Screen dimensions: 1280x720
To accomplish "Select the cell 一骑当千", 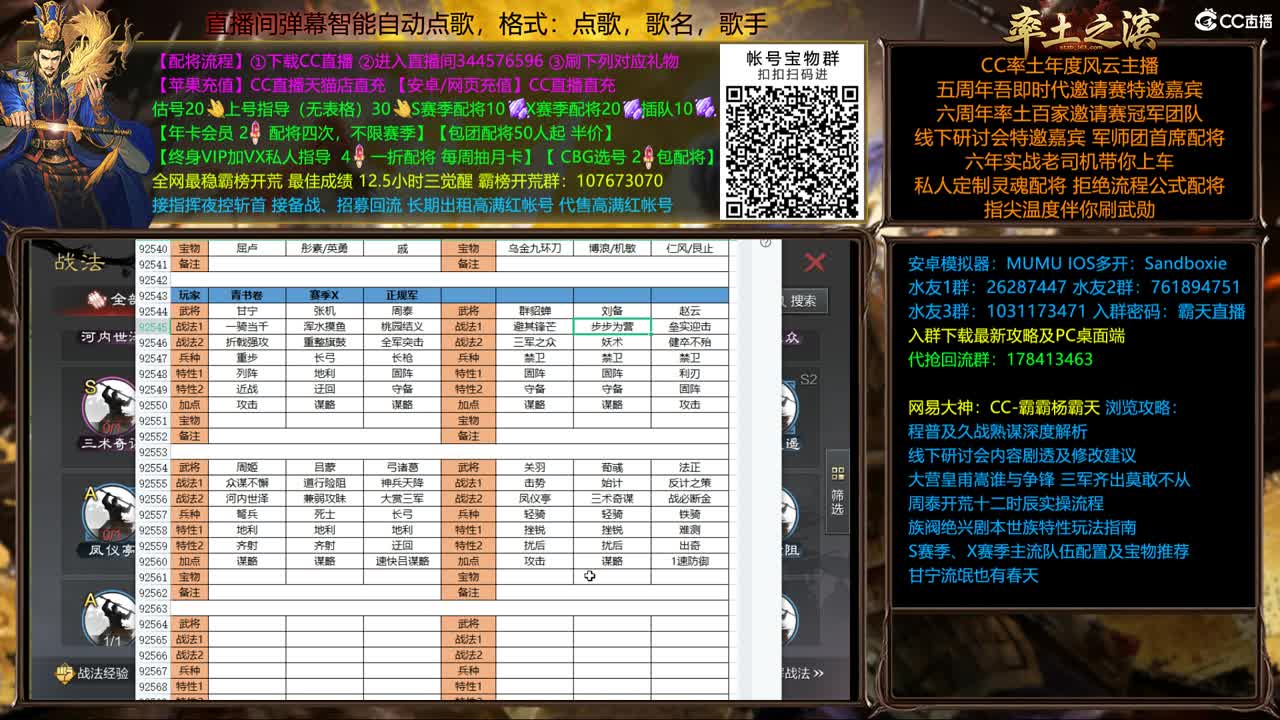I will click(x=247, y=327).
